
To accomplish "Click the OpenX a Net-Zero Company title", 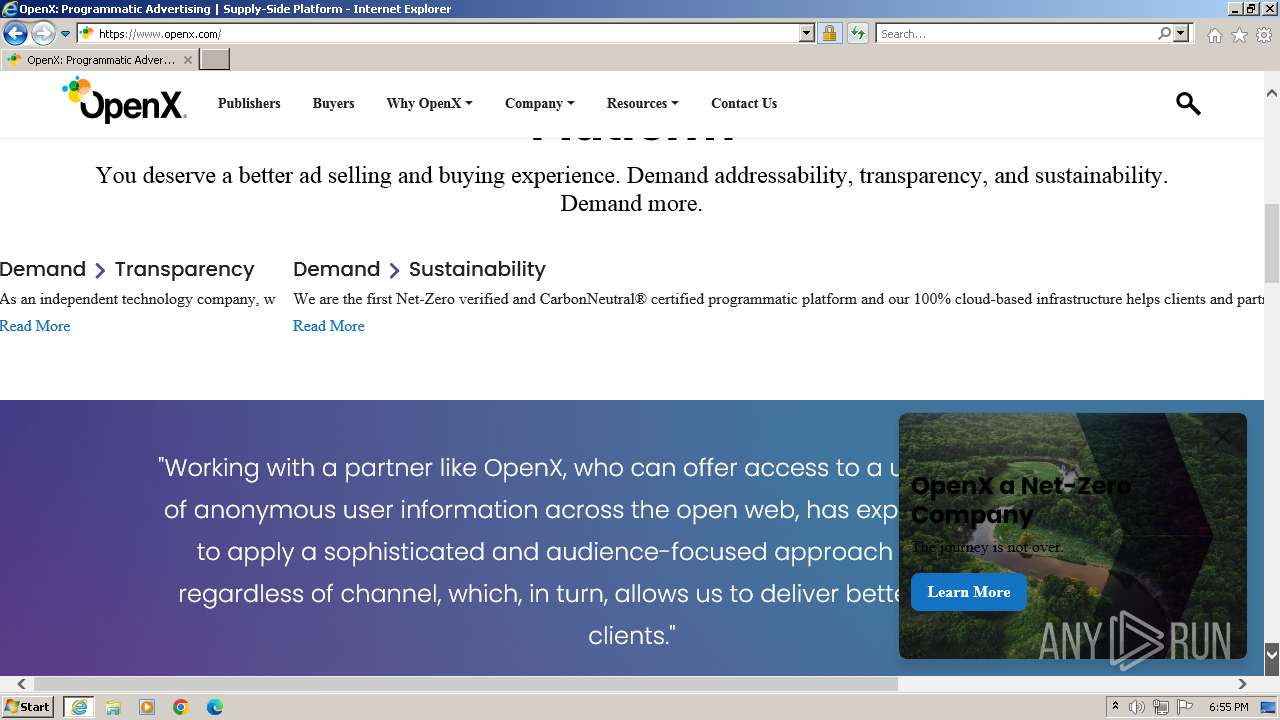I will [x=1021, y=500].
